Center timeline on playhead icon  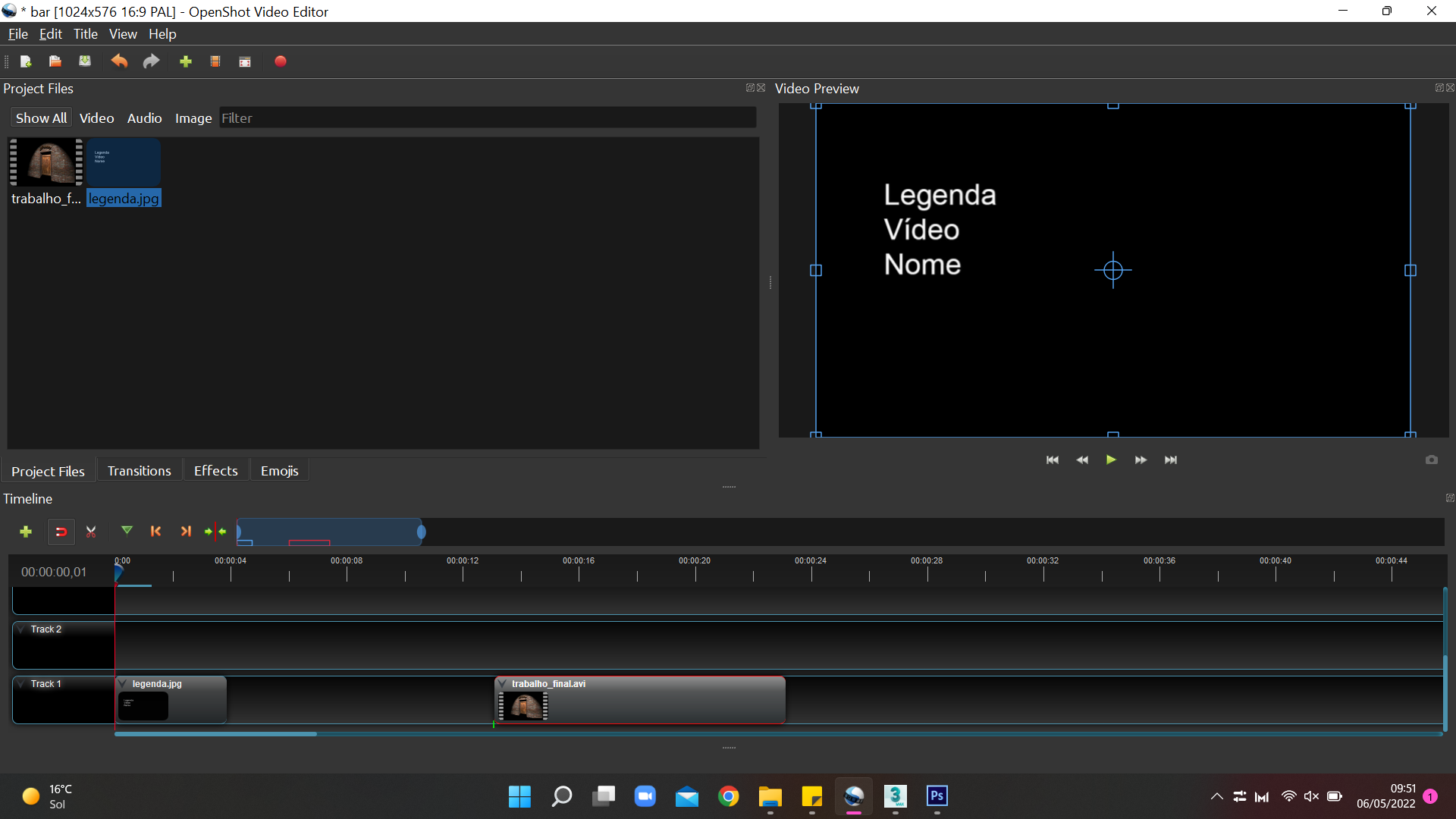point(215,532)
